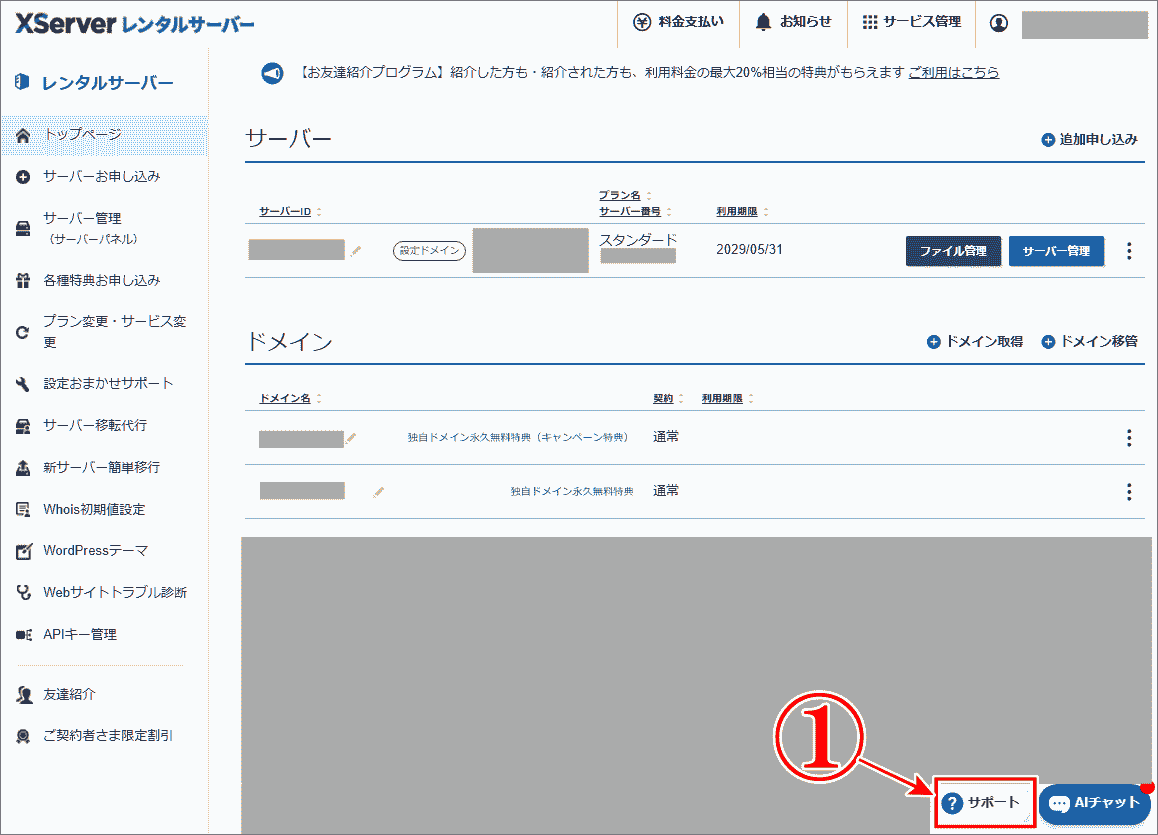
Task: Open サービス管理 grid menu
Action: tap(911, 22)
